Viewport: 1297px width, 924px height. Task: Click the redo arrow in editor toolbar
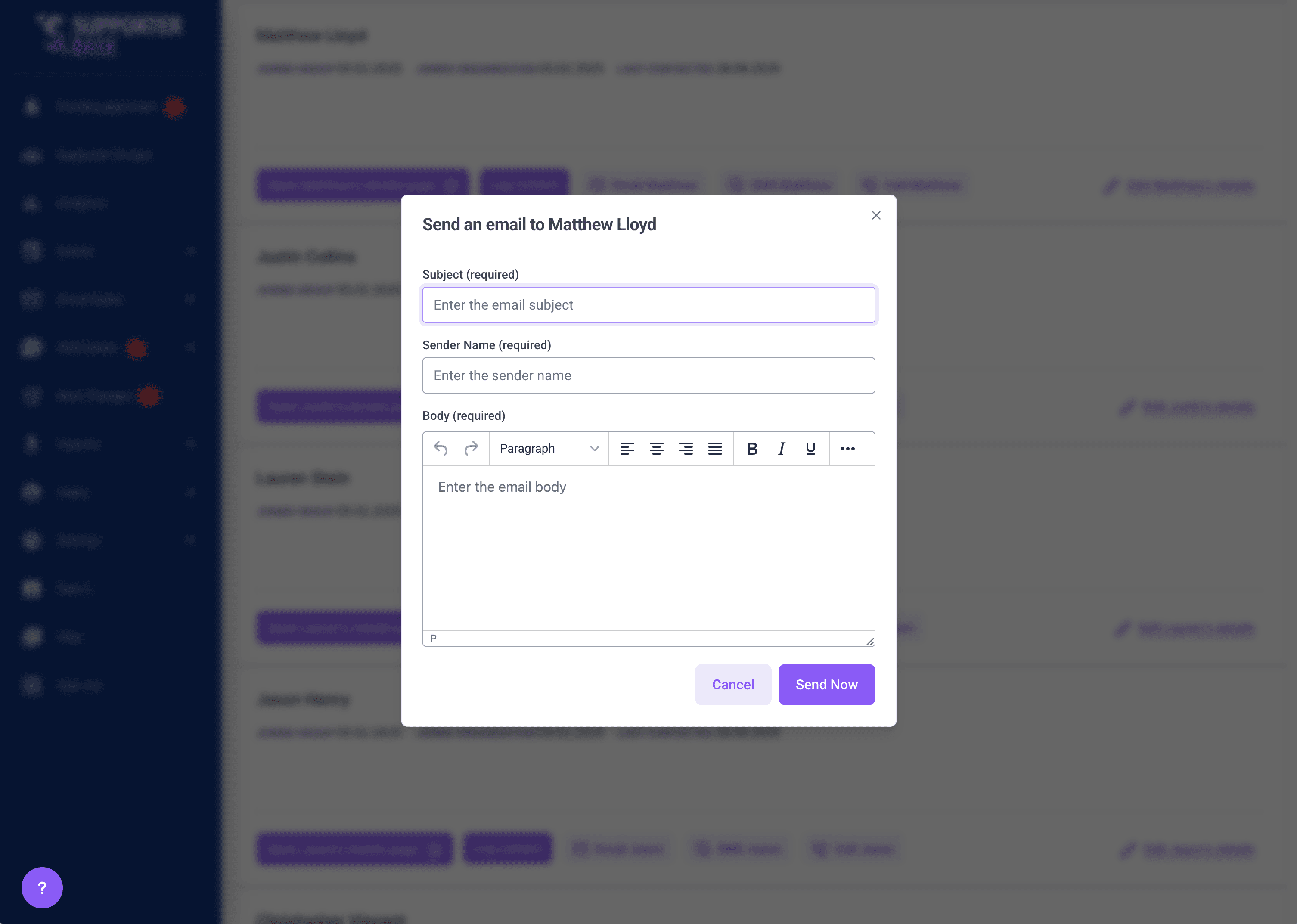(471, 449)
